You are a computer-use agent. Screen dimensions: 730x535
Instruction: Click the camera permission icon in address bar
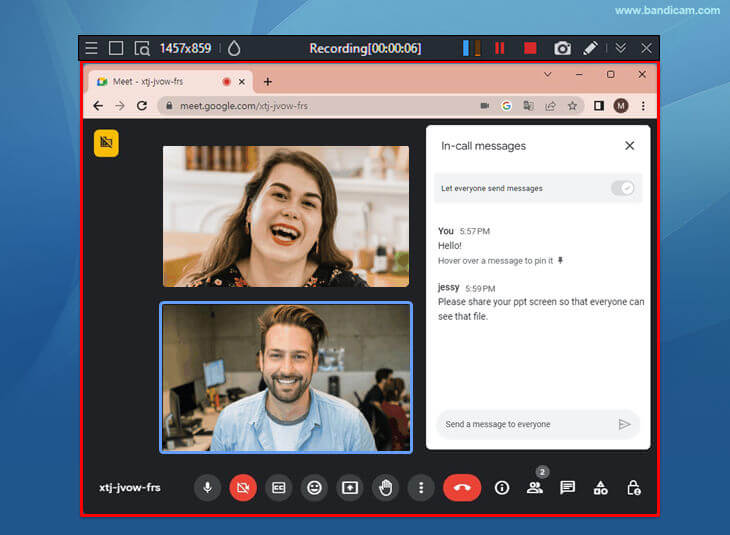[x=485, y=106]
